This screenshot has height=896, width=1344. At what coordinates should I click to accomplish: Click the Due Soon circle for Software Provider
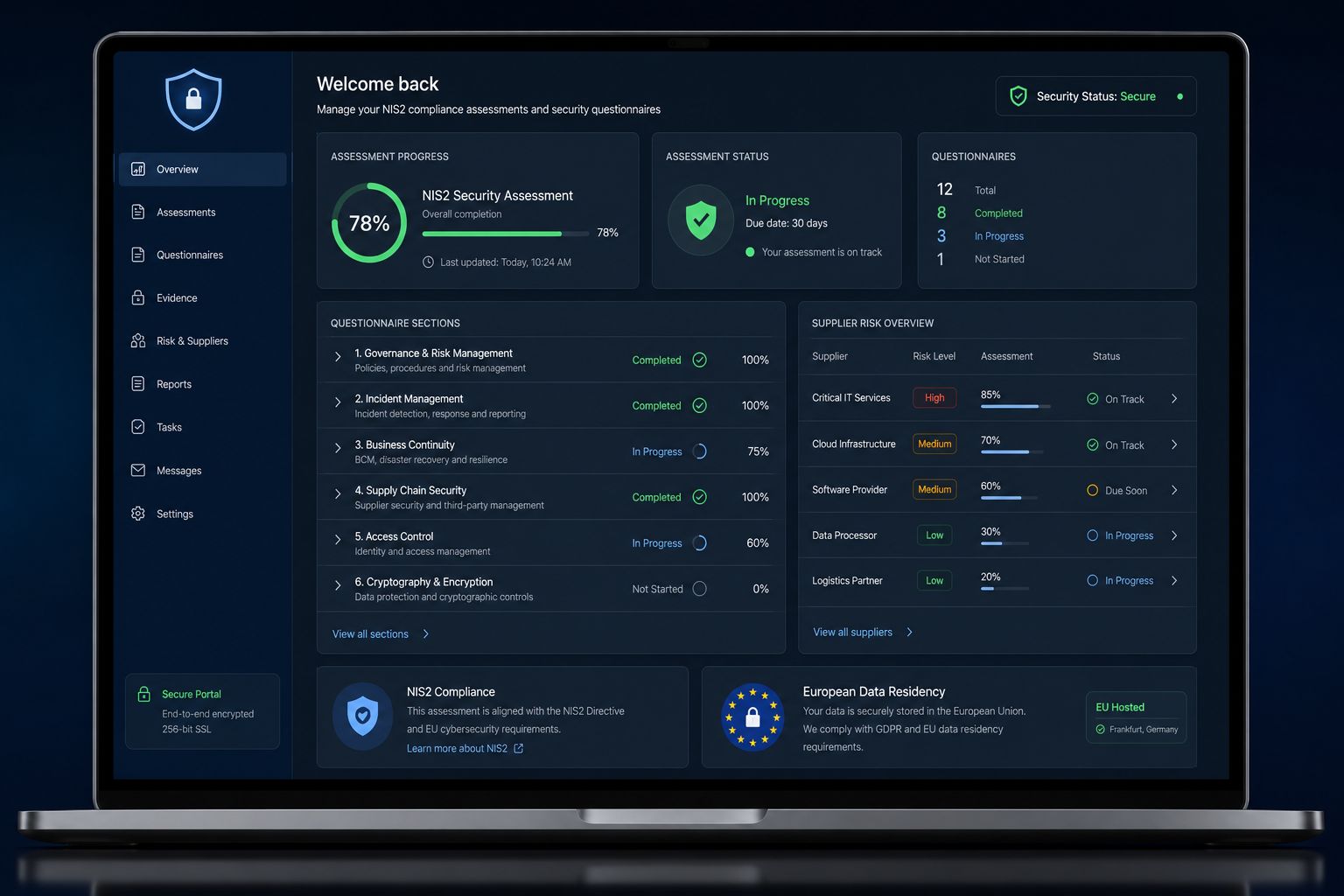1093,490
